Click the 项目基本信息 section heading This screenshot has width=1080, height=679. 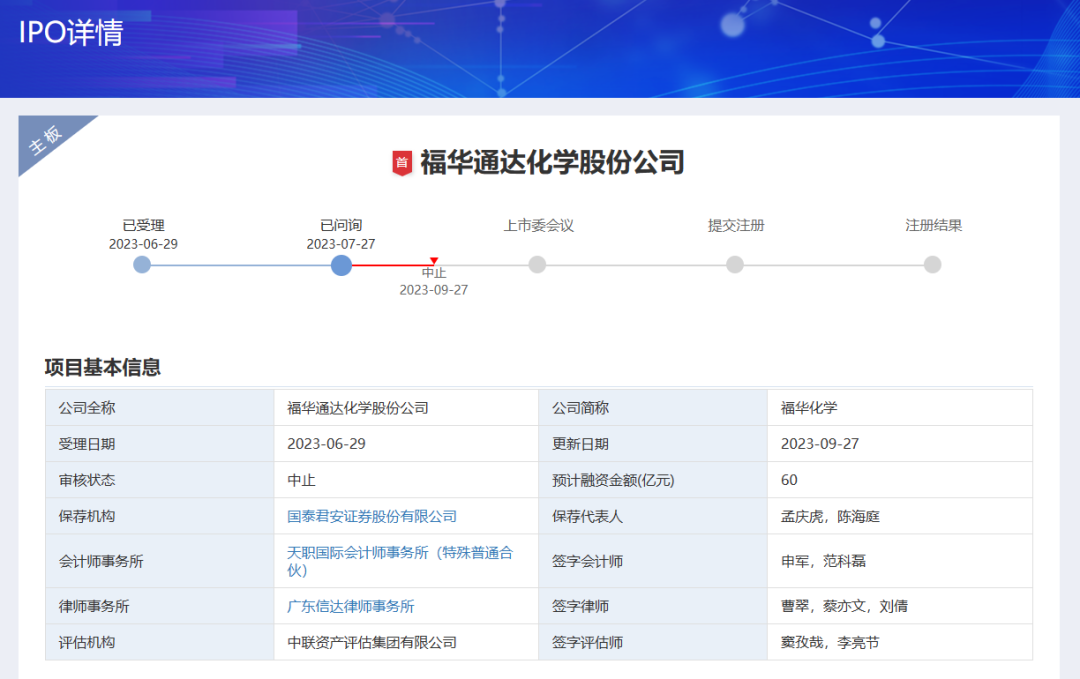103,367
